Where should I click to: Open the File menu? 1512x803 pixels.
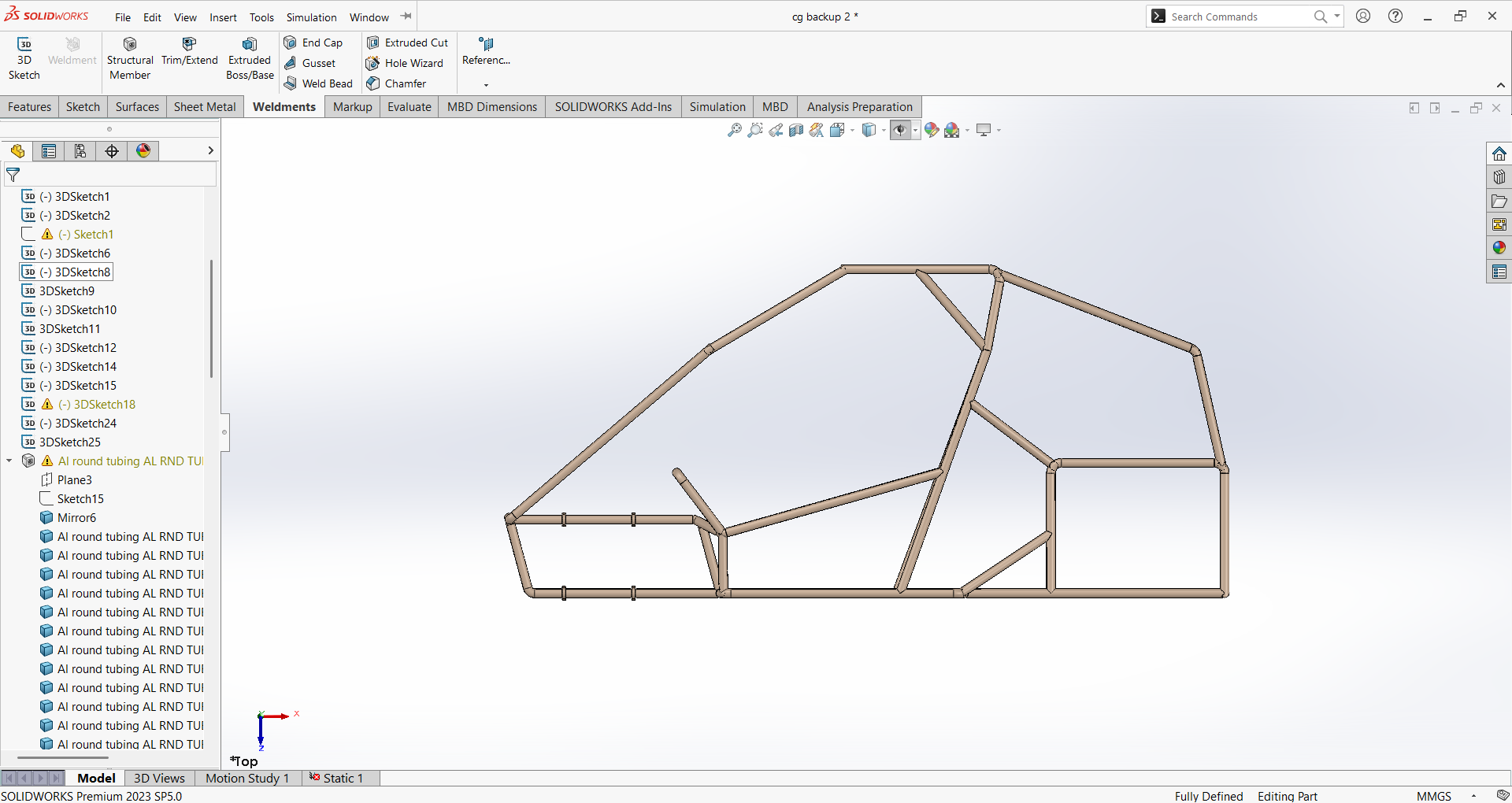[123, 17]
